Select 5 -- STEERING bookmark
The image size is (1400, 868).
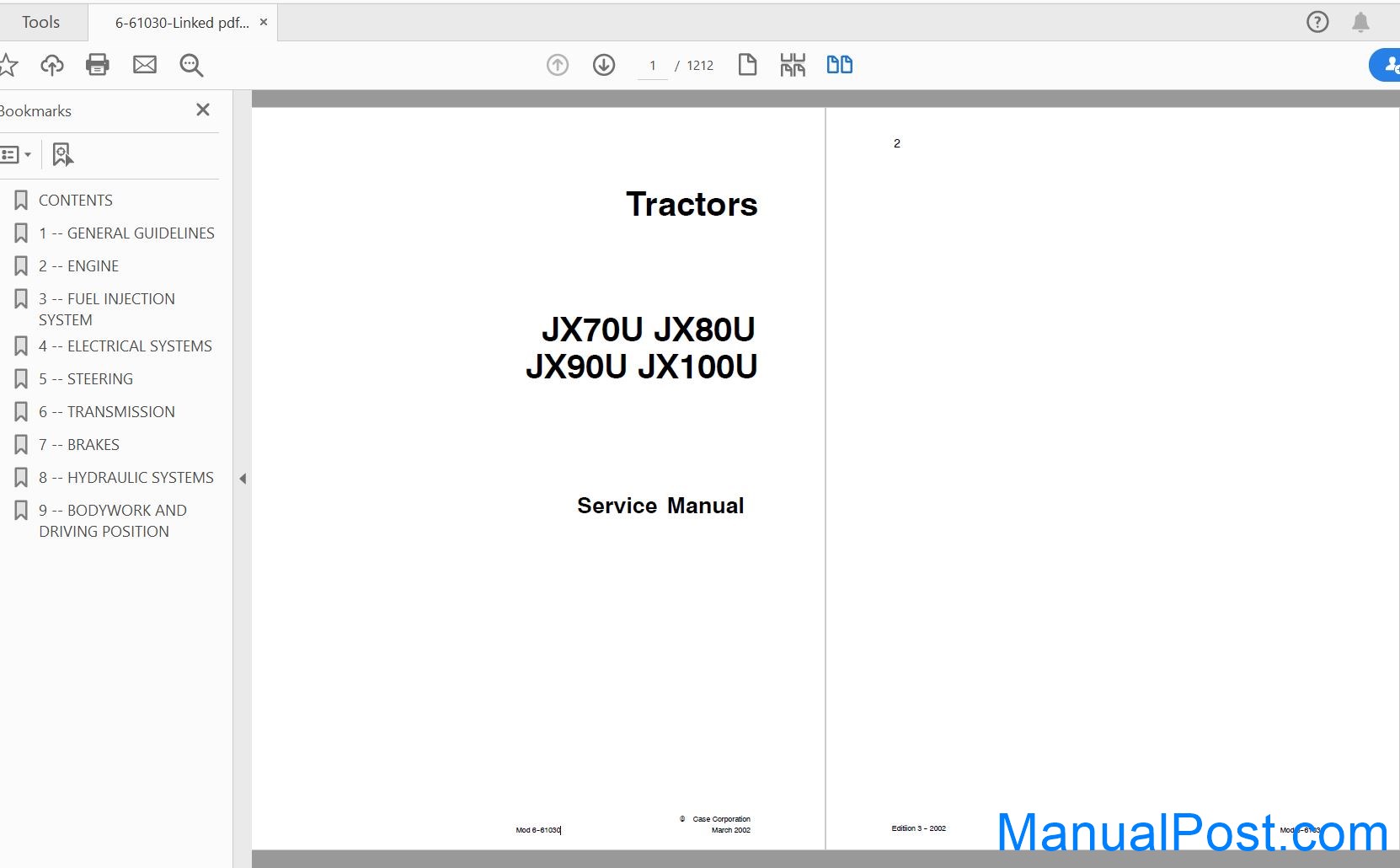(x=86, y=379)
